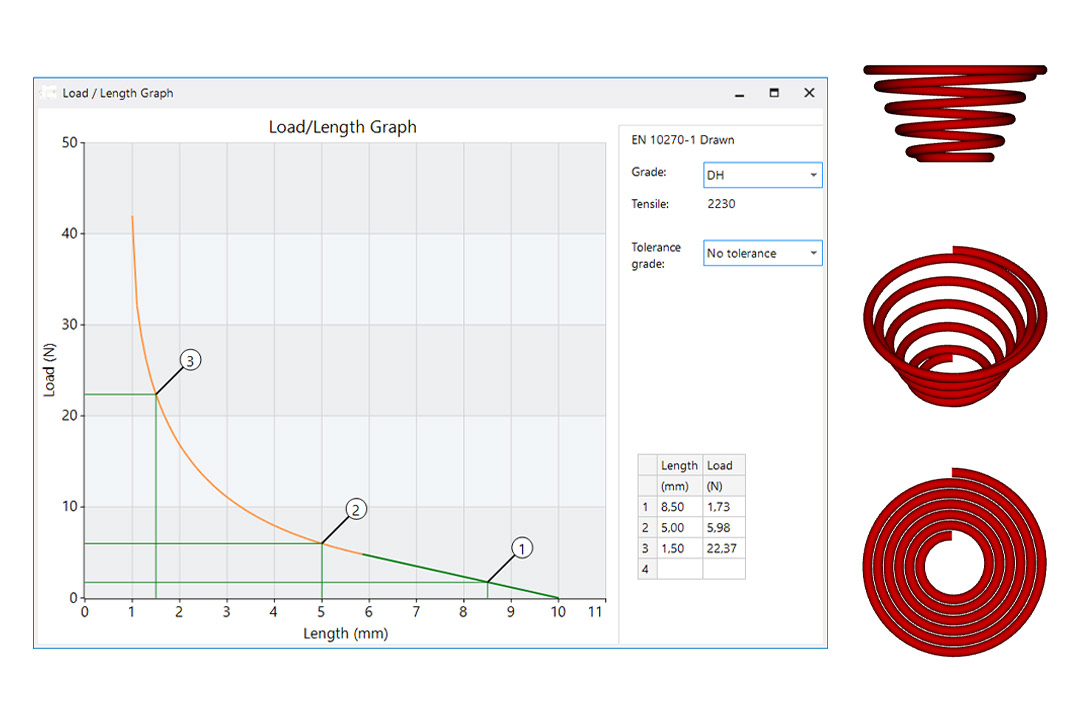Click the Load column header
Image resolution: width=1080 pixels, height=720 pixels.
[723, 465]
